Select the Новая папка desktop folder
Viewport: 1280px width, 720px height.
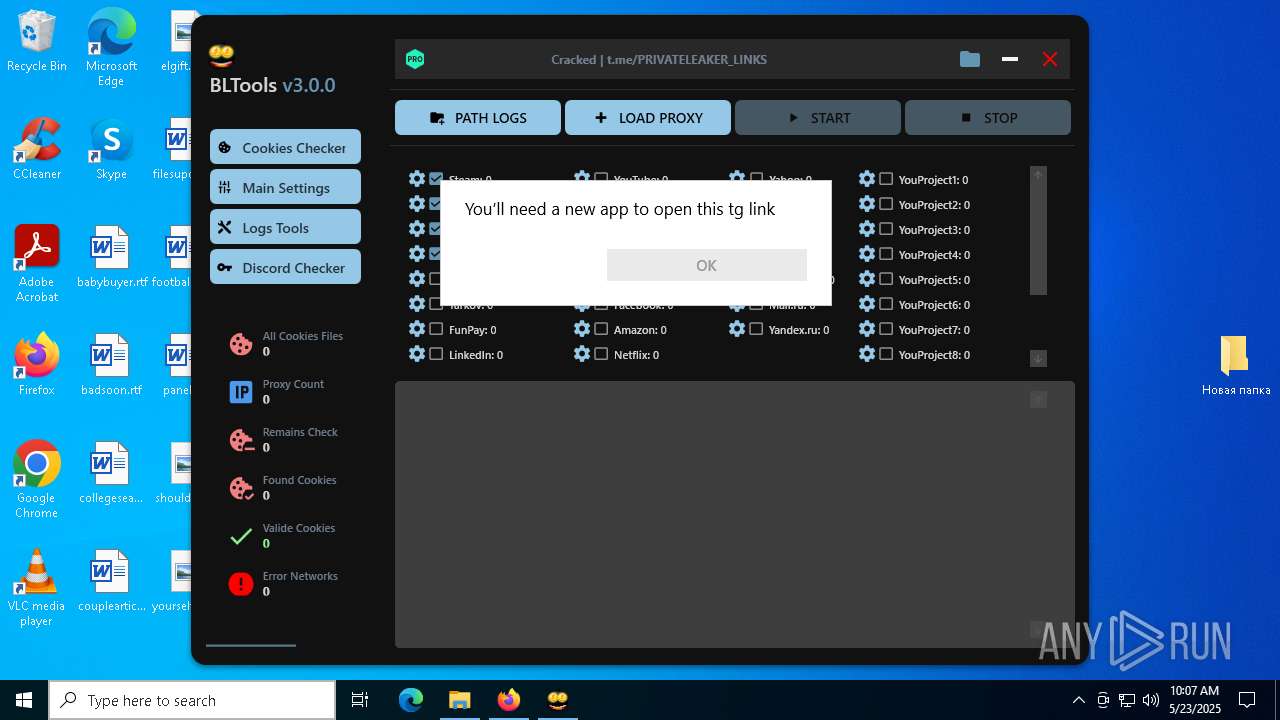1236,366
